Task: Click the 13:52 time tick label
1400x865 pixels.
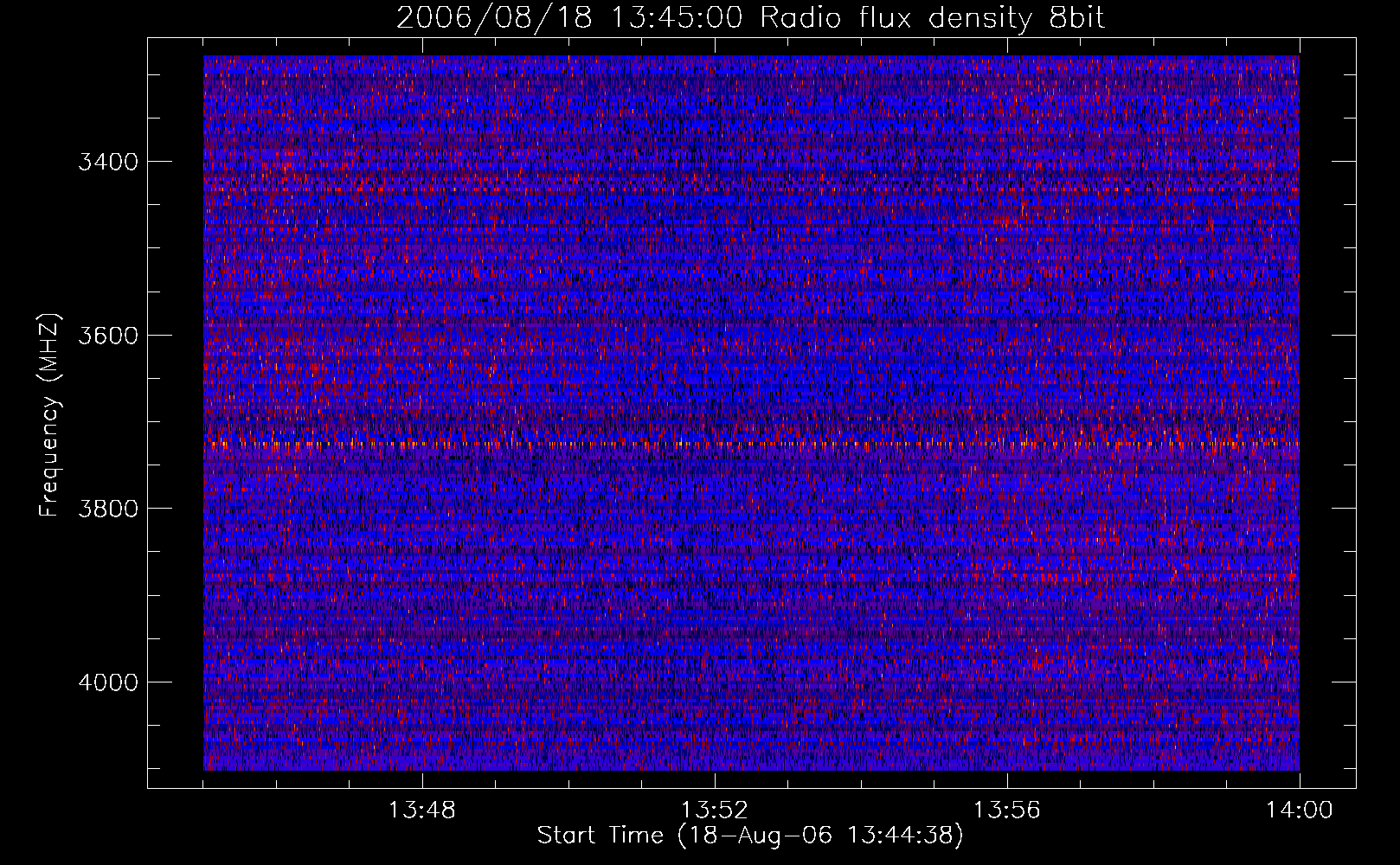Action: point(714,811)
